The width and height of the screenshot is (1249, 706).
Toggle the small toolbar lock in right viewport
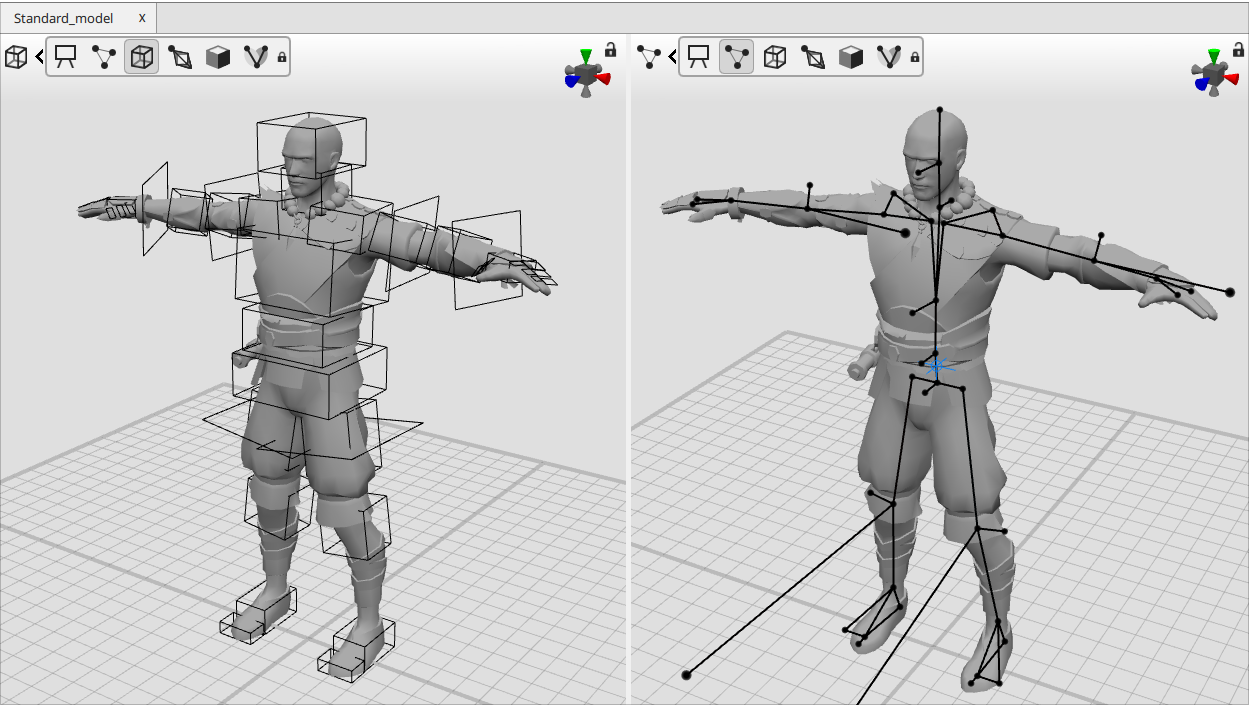click(915, 58)
